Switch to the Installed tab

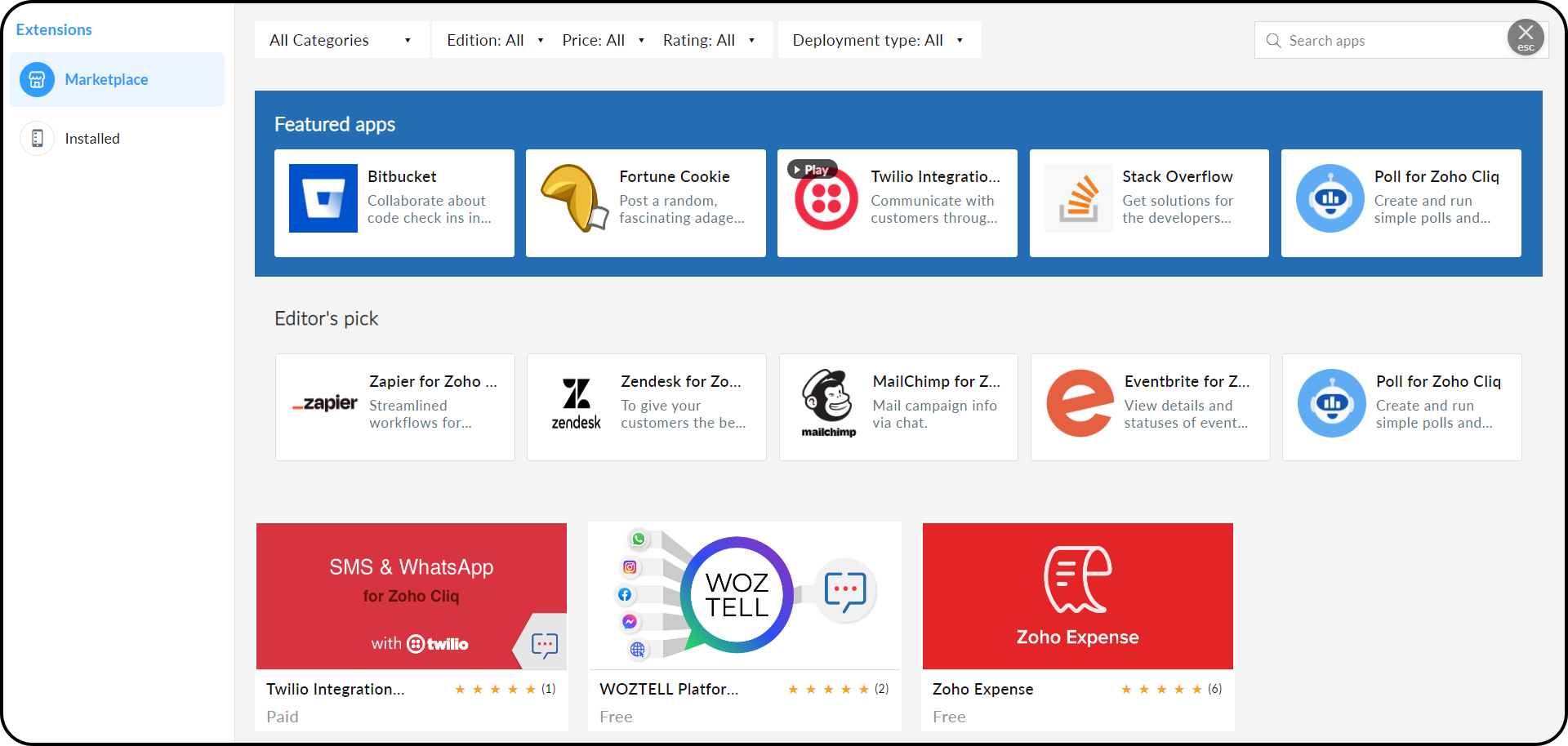tap(92, 139)
